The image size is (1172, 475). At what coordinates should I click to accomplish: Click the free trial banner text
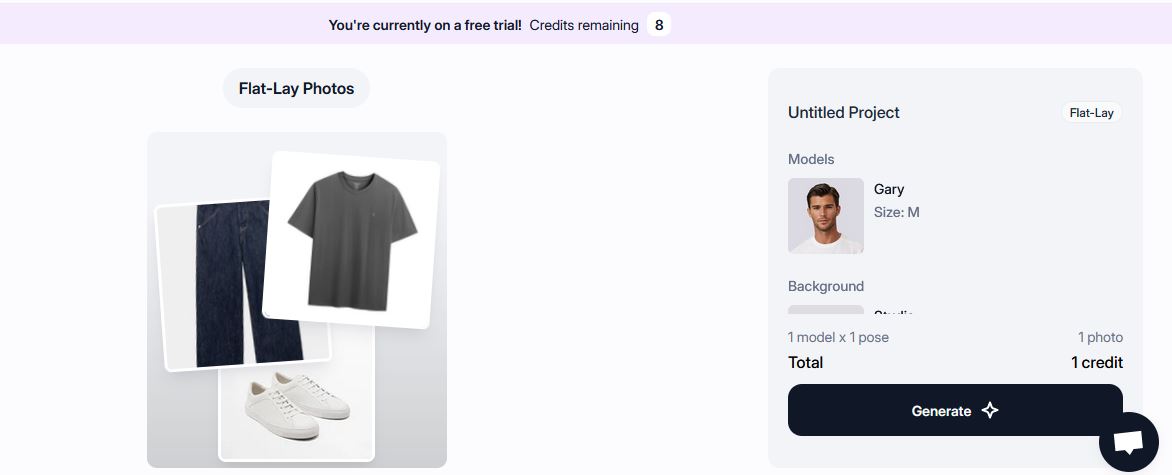click(425, 25)
